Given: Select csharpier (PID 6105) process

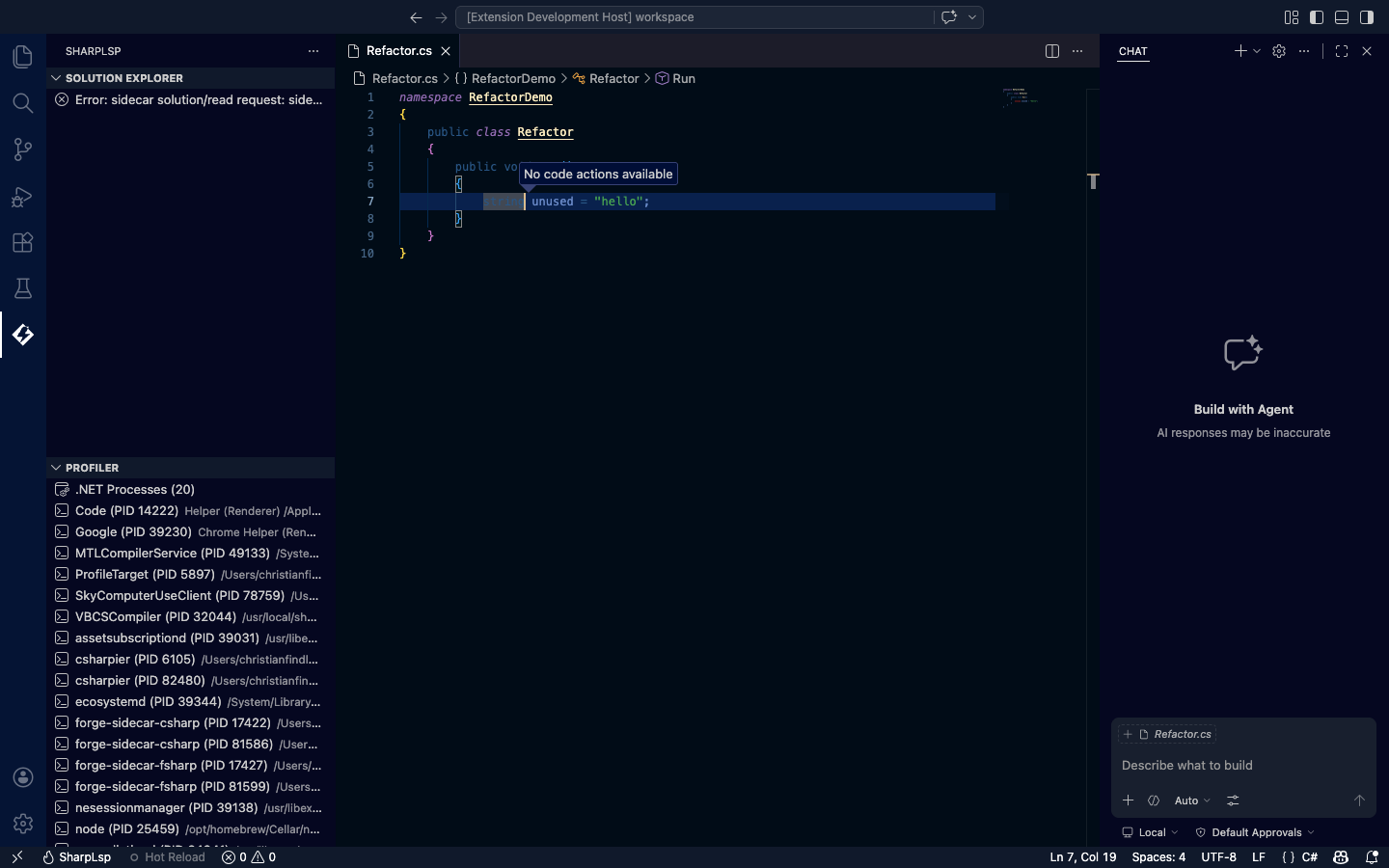Looking at the screenshot, I should point(190,659).
